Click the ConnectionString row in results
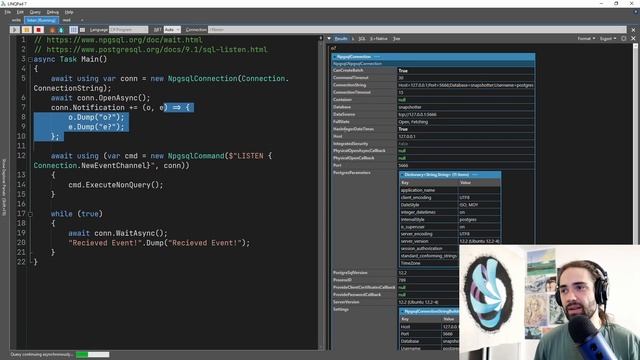640x360 pixels. click(433, 85)
